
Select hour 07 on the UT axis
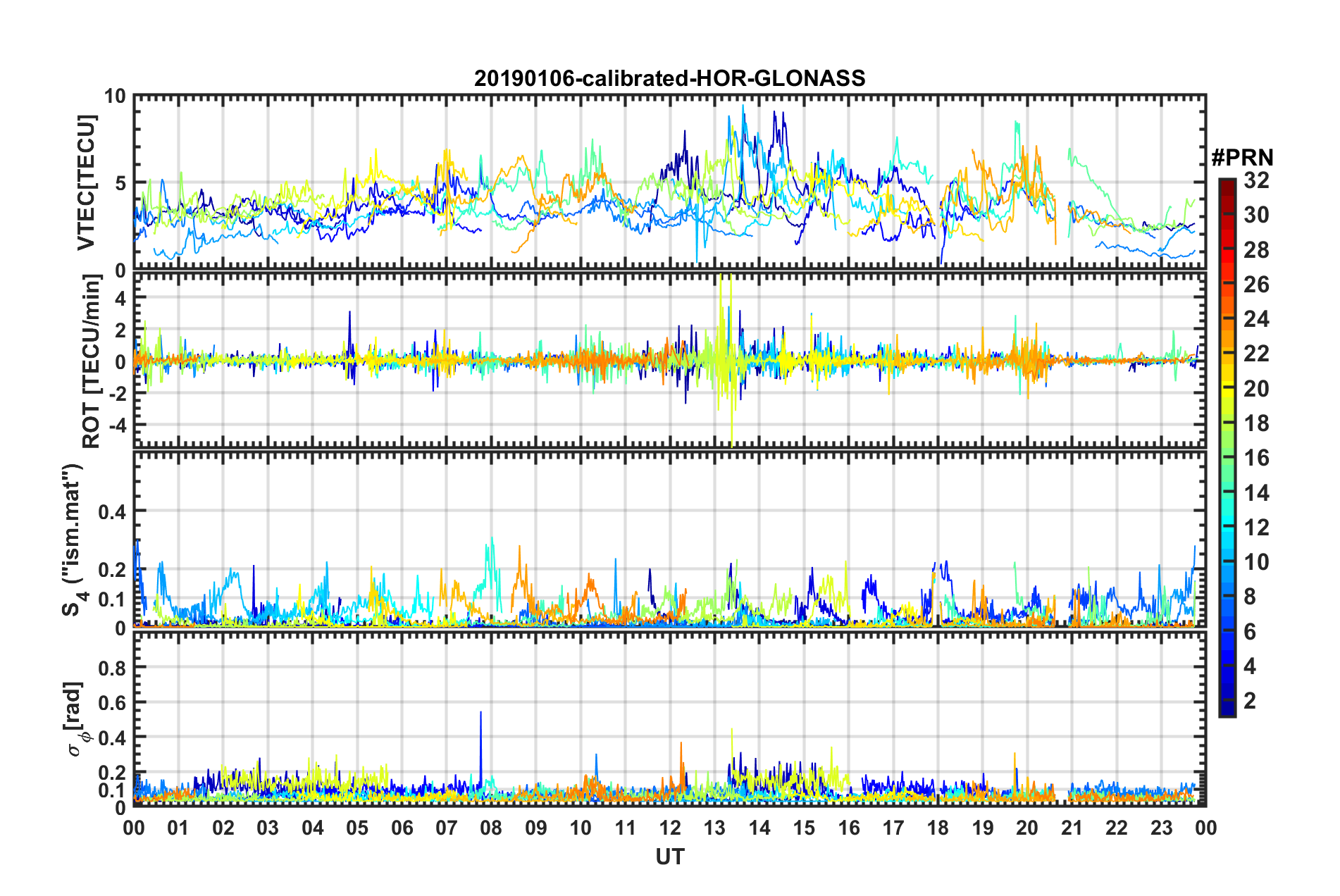point(447,827)
